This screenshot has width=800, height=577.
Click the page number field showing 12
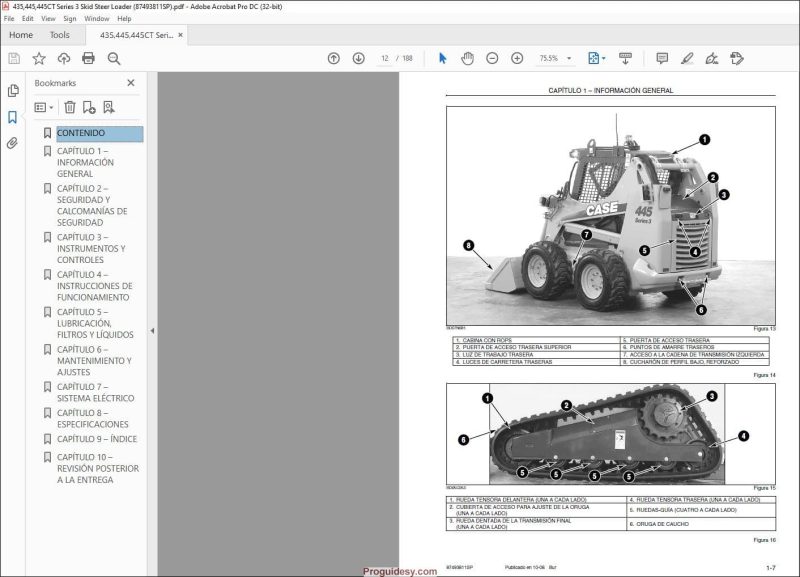tap(384, 57)
